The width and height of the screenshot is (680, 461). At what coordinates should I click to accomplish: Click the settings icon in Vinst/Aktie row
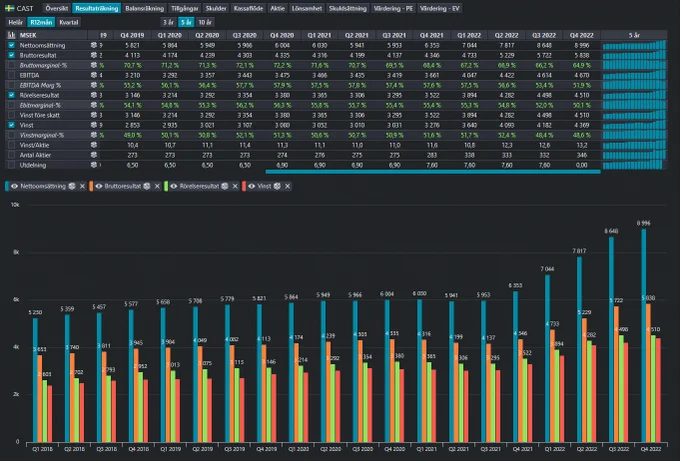coord(94,145)
